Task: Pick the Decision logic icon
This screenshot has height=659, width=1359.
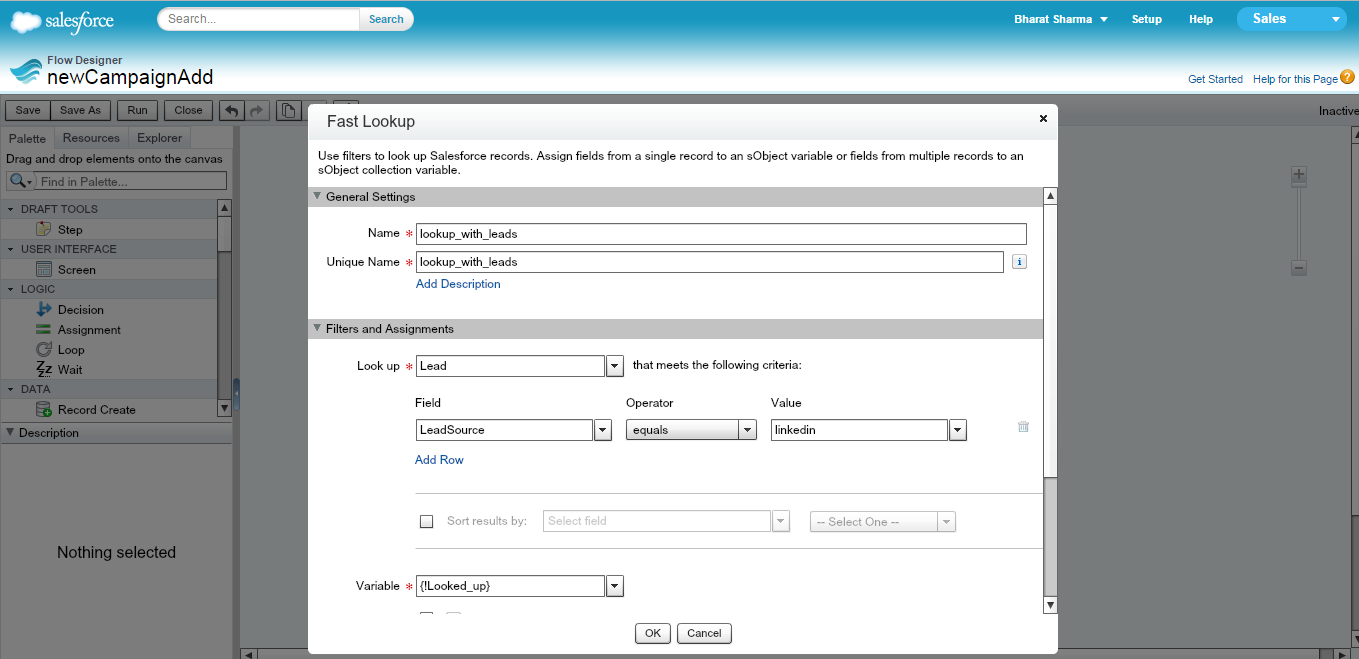Action: pos(44,309)
